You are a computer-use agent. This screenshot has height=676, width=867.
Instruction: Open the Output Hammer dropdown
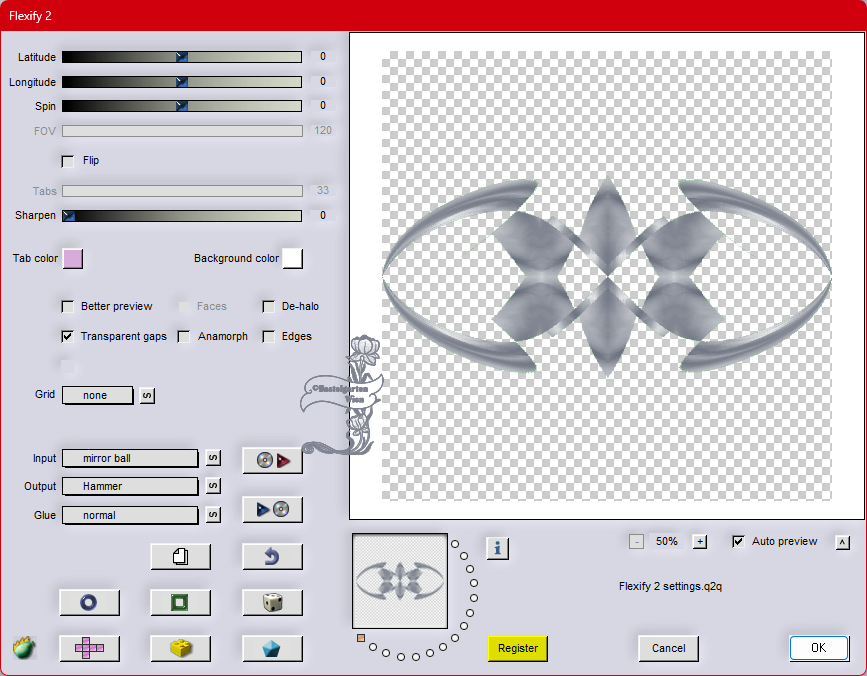pyautogui.click(x=130, y=486)
